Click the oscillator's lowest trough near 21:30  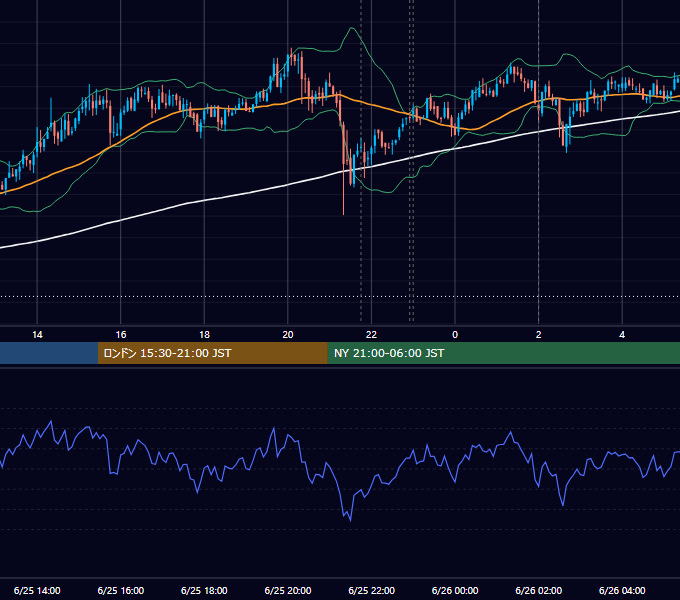coord(350,520)
